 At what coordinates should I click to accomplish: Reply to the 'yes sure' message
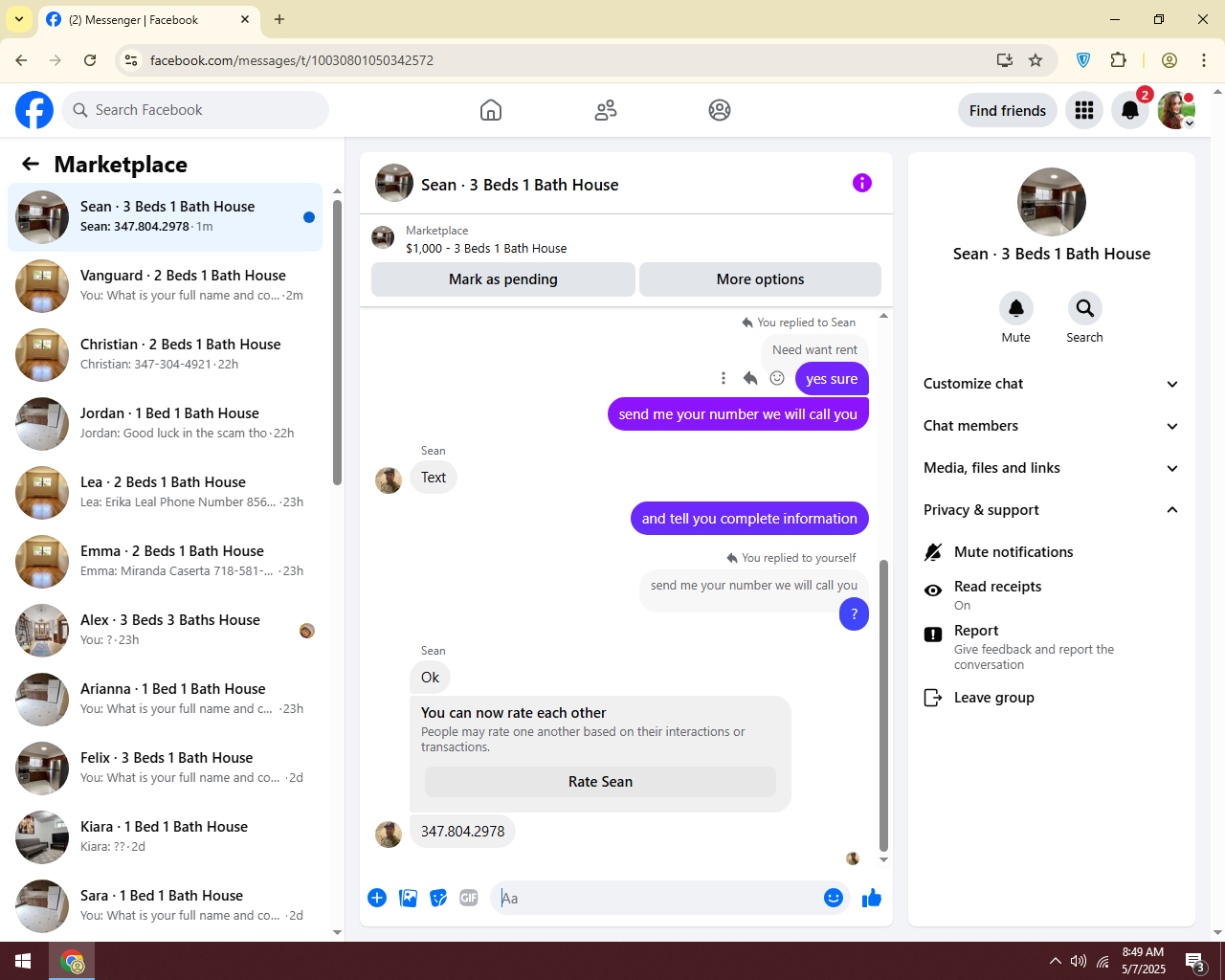click(750, 378)
